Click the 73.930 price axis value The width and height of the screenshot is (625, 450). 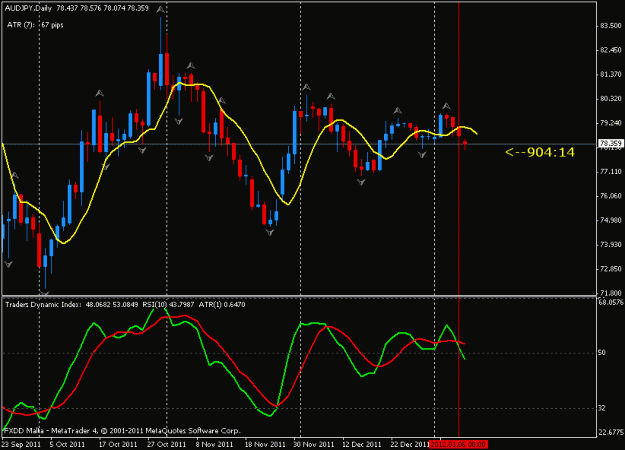coord(610,244)
